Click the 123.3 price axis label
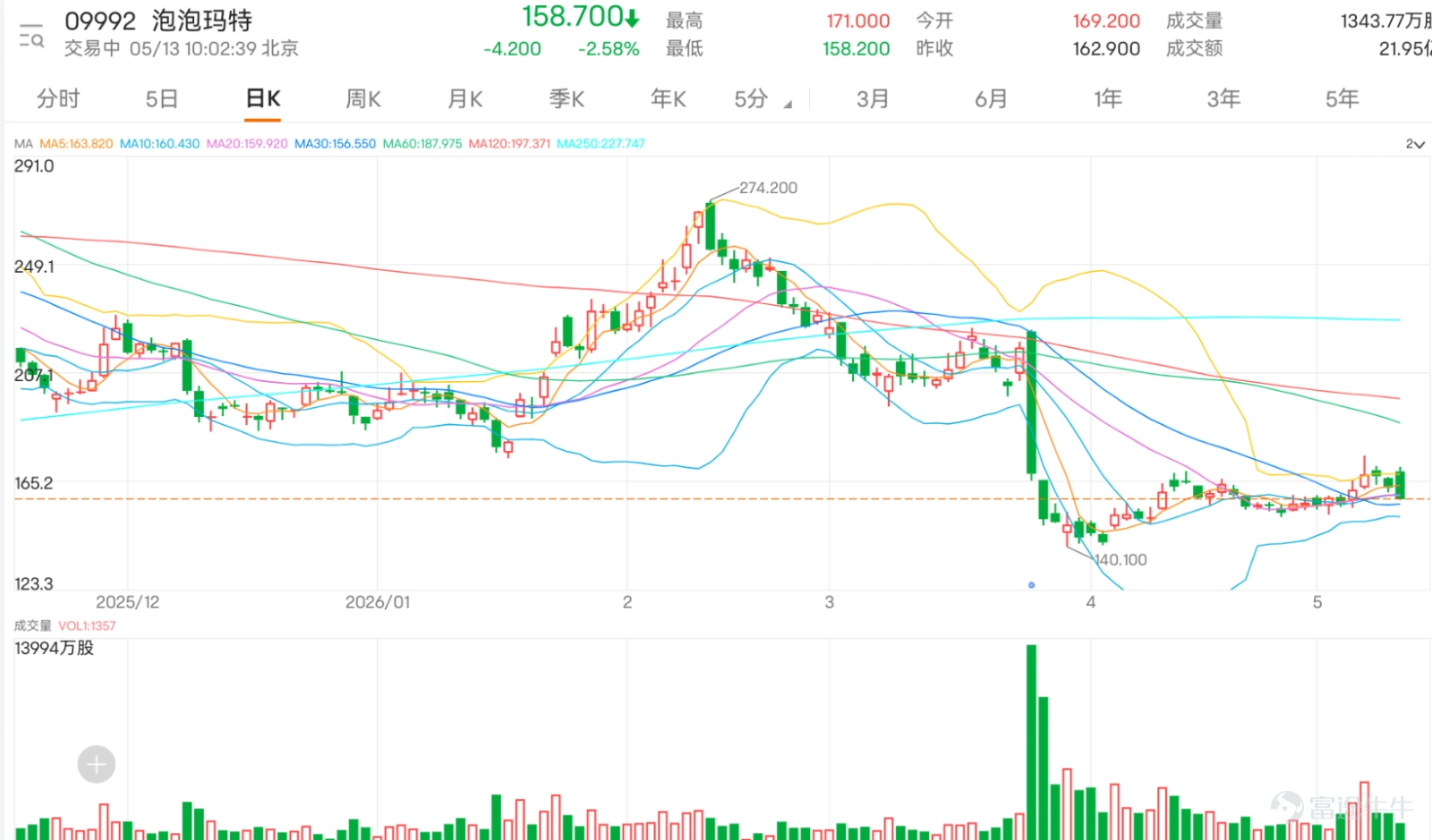Viewport: 1432px width, 840px height. pos(34,584)
